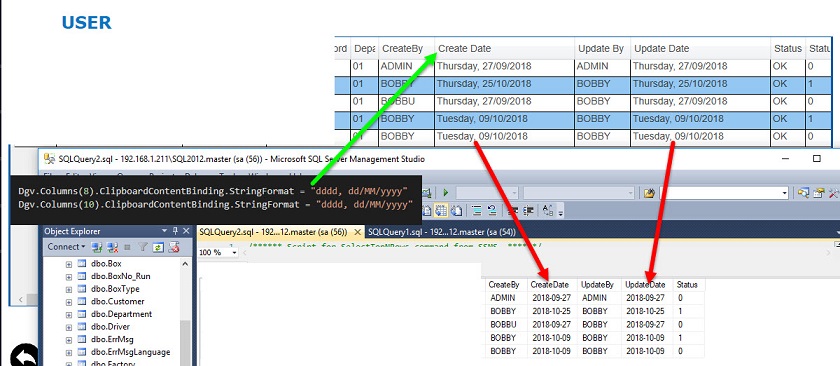Screen dimensions: 840x366
Task: Select dbo.Box in Object Explorer
Action: [106, 264]
